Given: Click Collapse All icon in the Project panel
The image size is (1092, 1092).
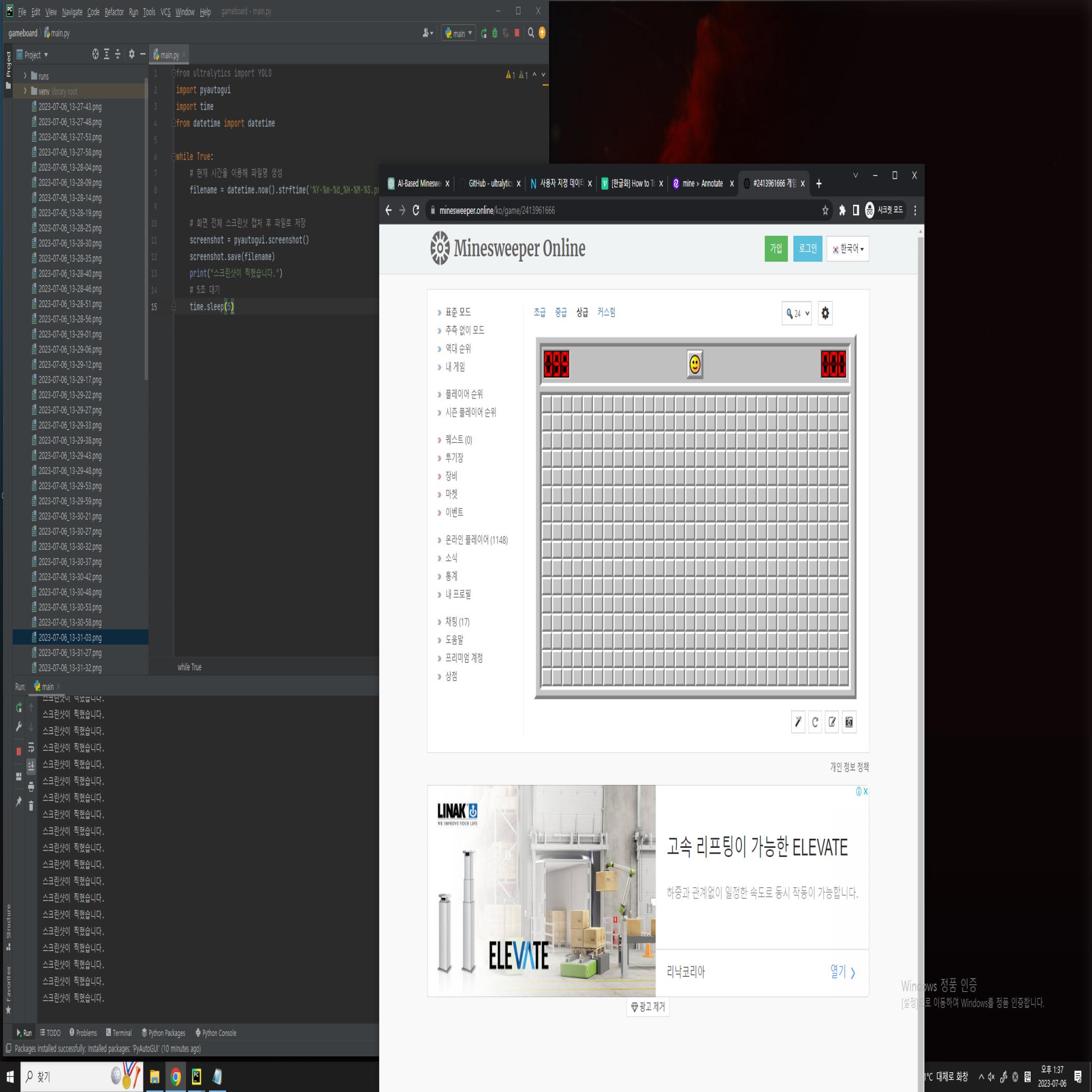Looking at the screenshot, I should pyautogui.click(x=117, y=54).
